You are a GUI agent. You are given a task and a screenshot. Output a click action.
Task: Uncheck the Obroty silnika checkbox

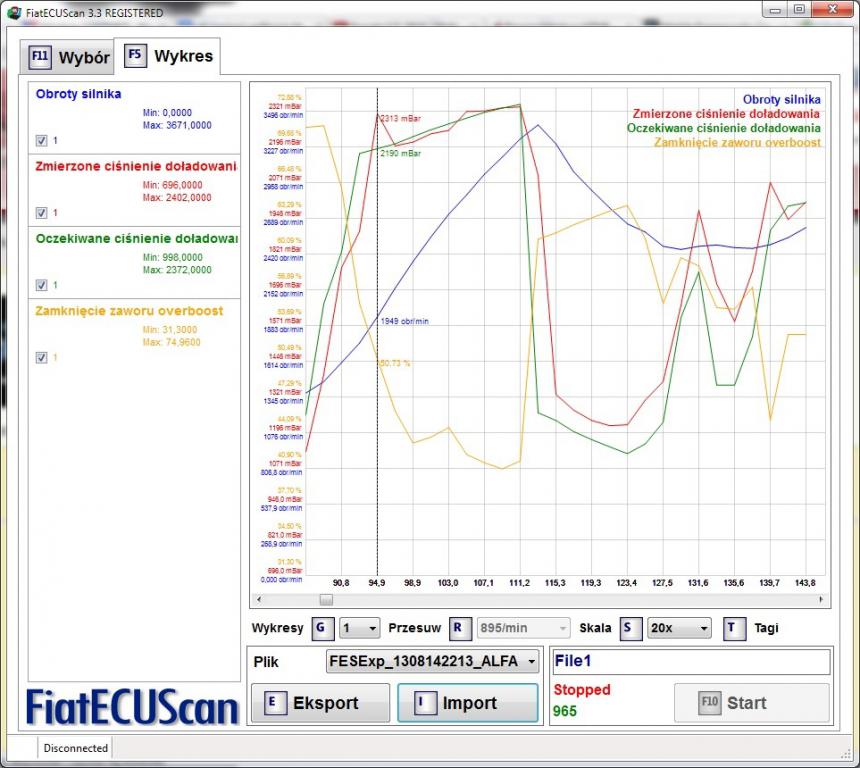(x=42, y=141)
